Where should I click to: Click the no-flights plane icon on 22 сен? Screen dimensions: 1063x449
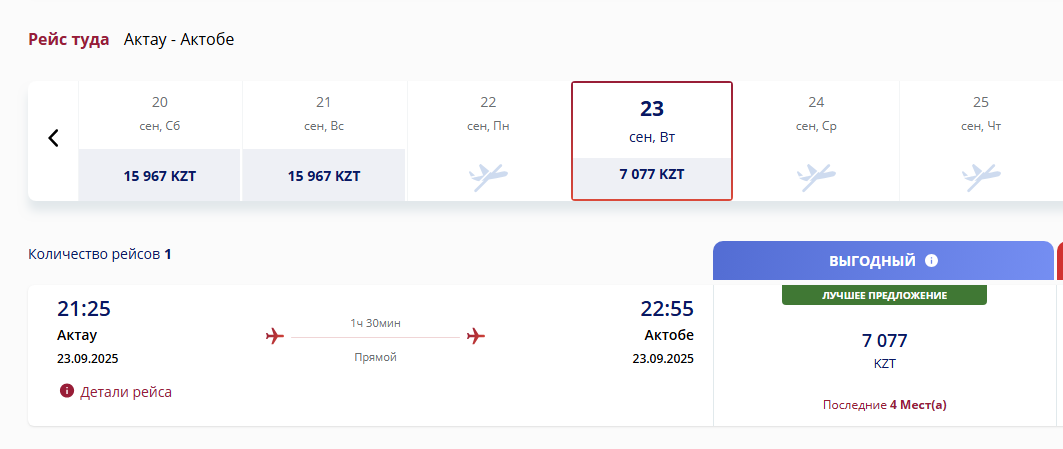click(488, 176)
